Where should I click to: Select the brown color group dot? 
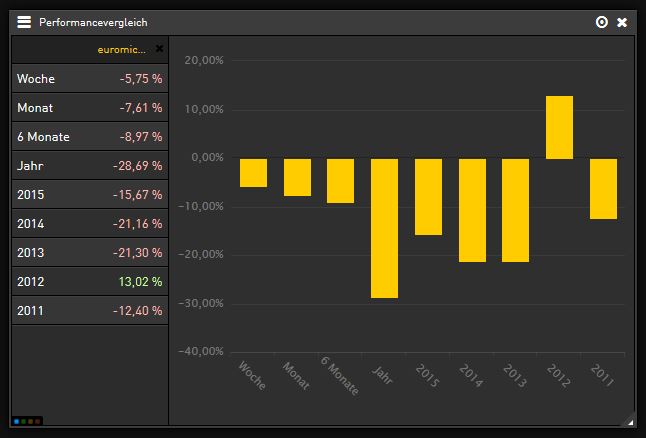click(x=38, y=422)
